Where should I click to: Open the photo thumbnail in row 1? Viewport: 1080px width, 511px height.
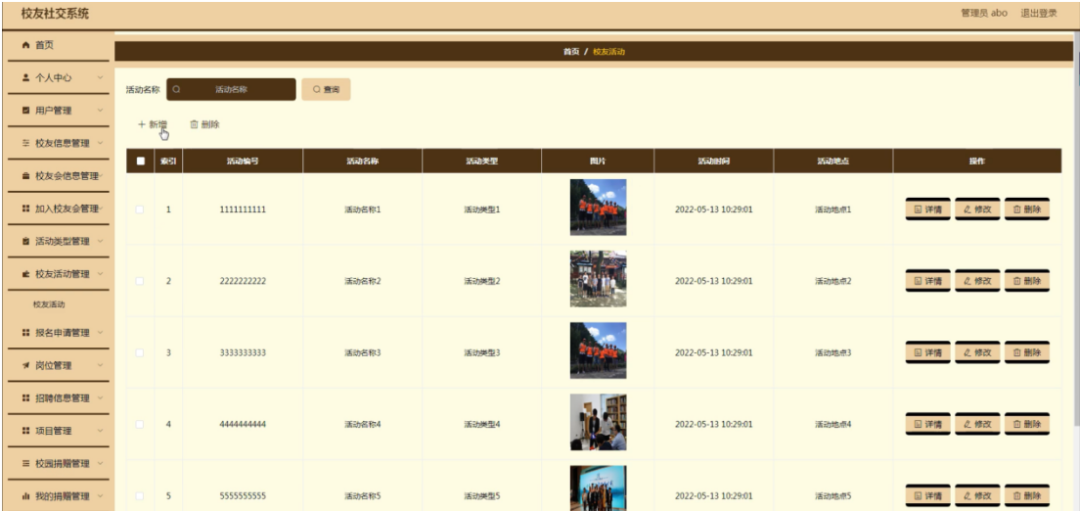pos(598,207)
